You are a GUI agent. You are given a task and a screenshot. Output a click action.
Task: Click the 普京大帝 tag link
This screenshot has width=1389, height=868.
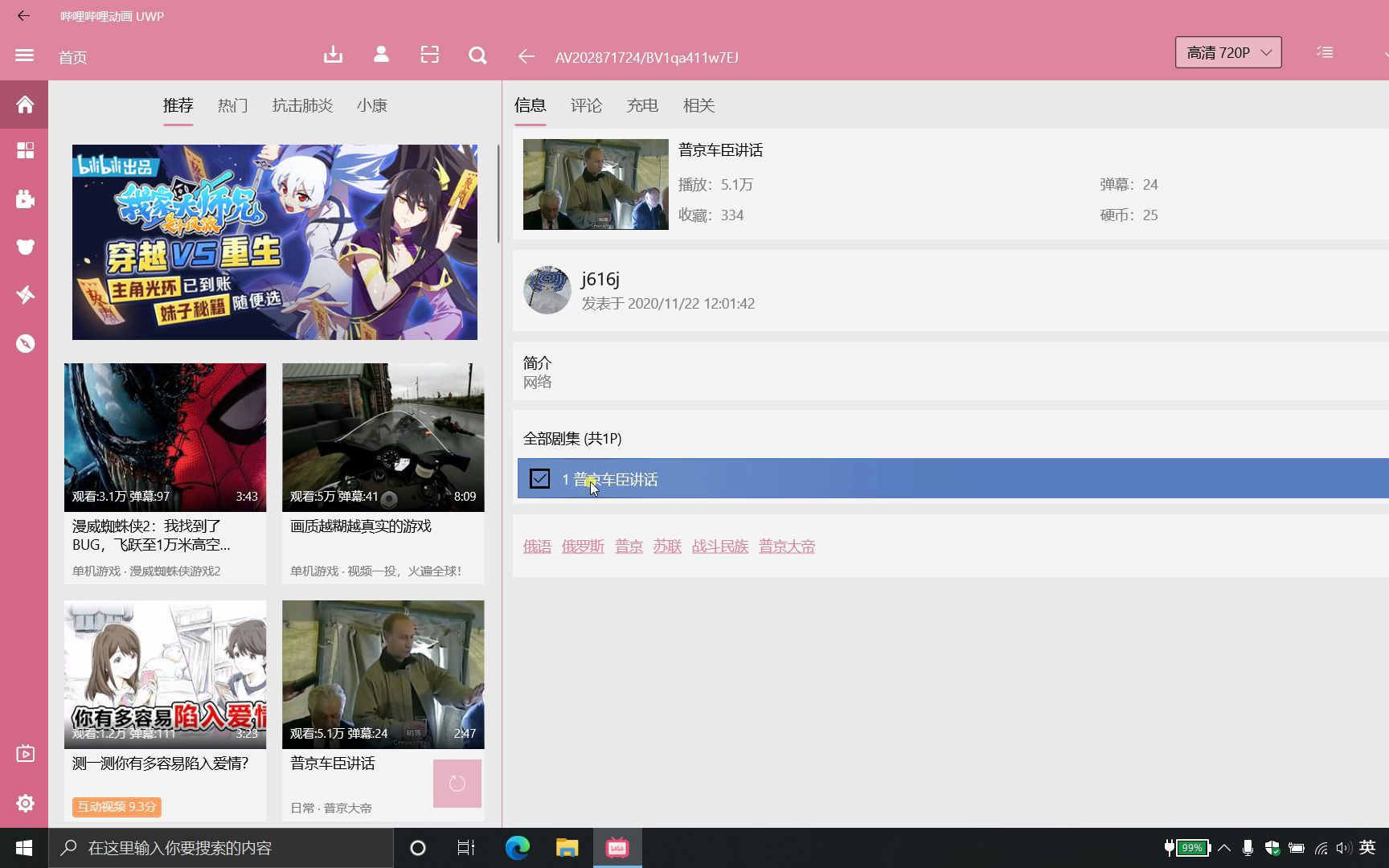point(787,547)
